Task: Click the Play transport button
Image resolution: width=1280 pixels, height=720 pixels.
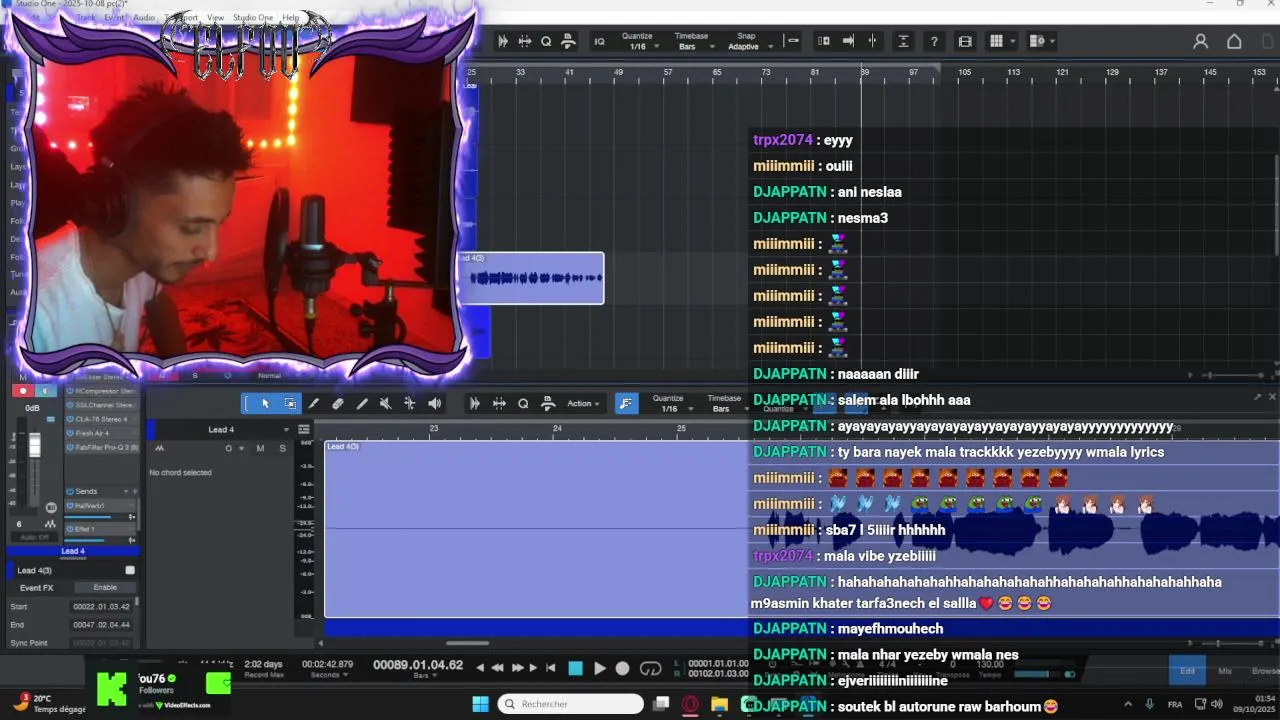Action: [x=599, y=668]
